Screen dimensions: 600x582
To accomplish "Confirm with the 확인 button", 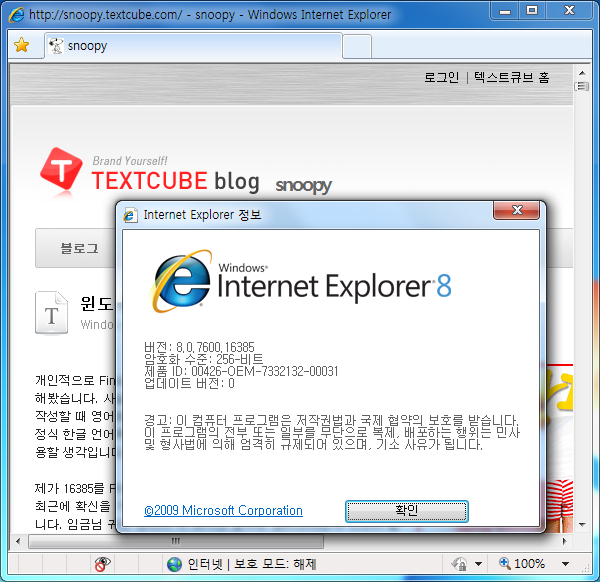I will (x=407, y=511).
